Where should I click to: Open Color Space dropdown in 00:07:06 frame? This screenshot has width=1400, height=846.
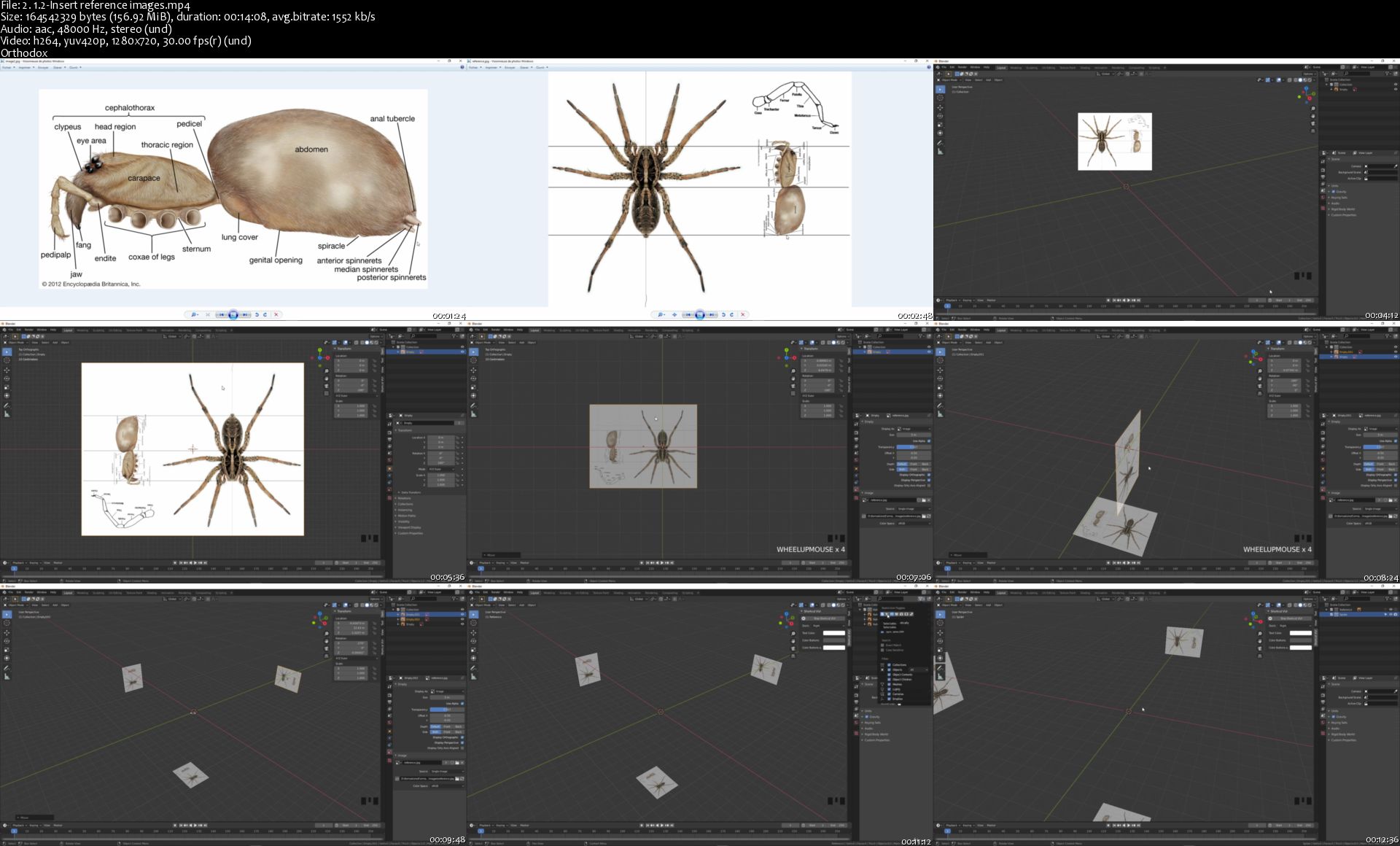coord(914,524)
